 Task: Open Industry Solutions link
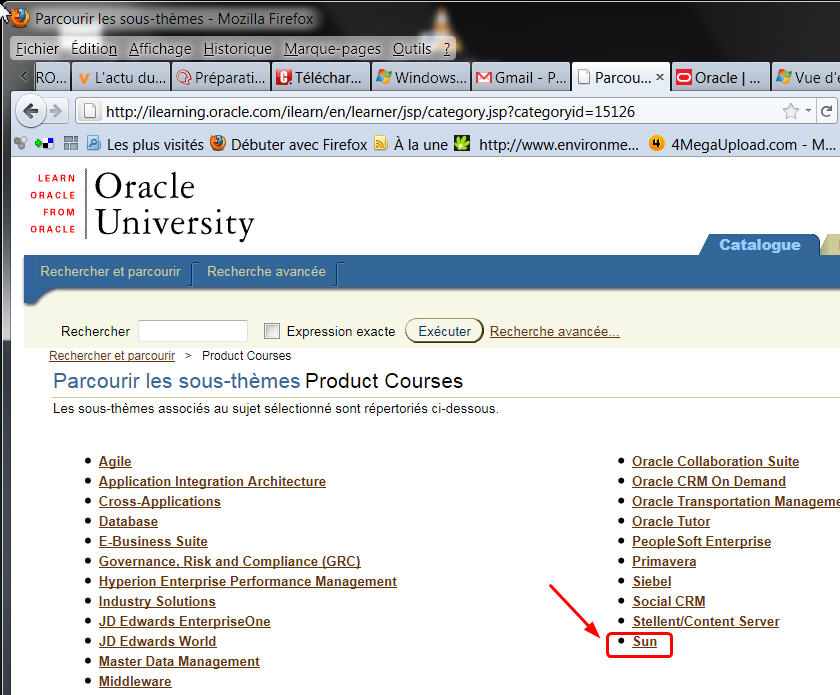(x=157, y=601)
